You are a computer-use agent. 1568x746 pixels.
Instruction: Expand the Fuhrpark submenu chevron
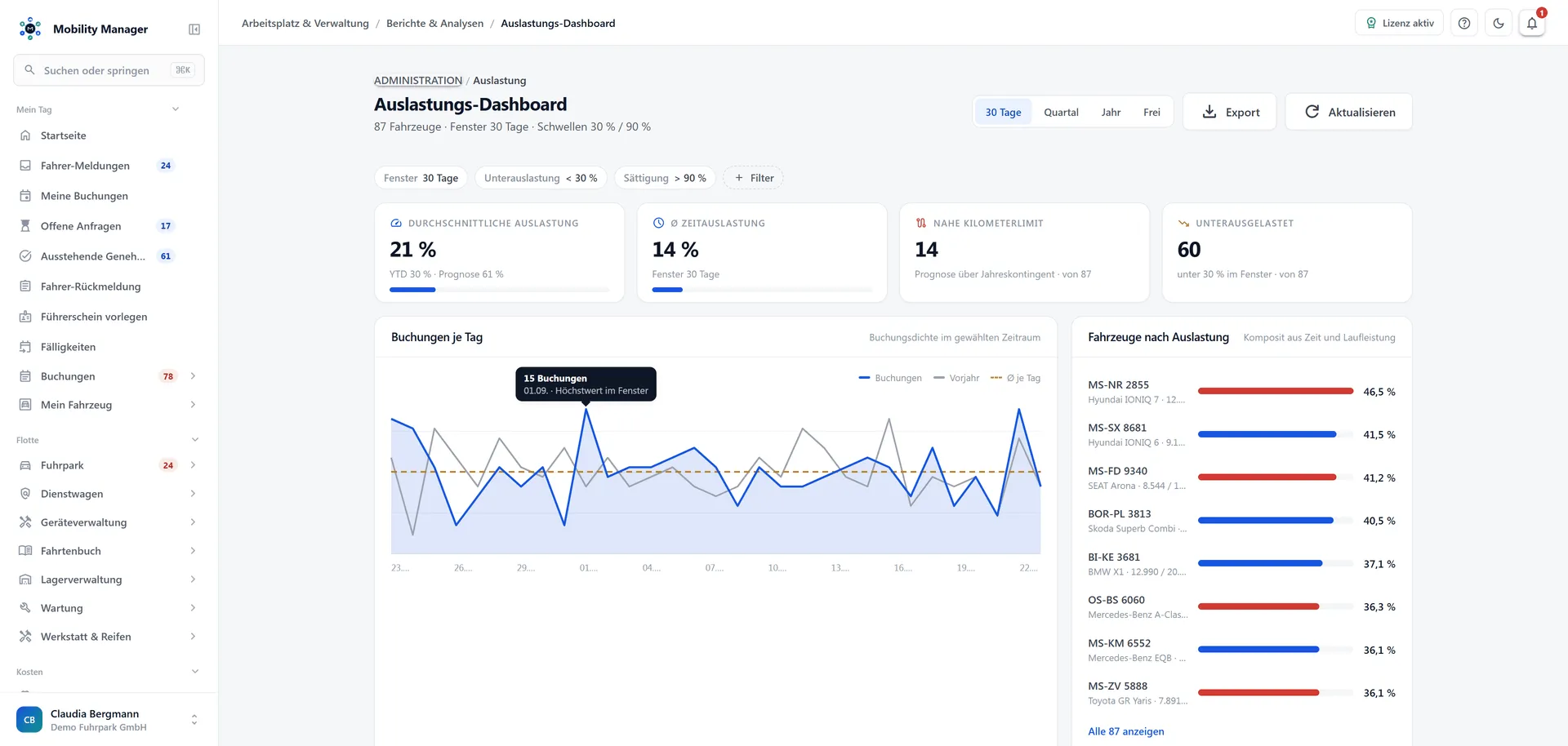click(x=194, y=465)
